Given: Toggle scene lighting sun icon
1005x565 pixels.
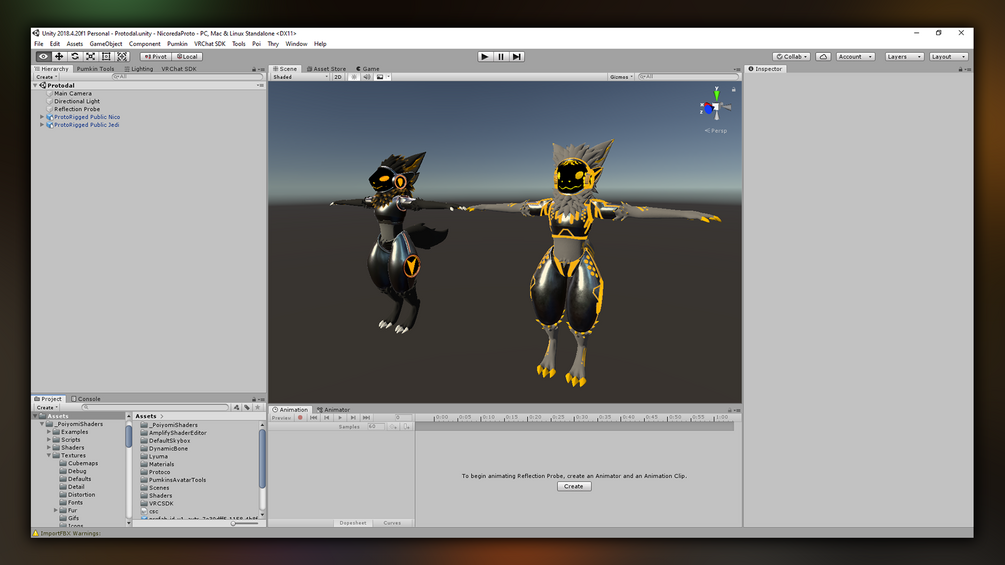Looking at the screenshot, I should [354, 77].
